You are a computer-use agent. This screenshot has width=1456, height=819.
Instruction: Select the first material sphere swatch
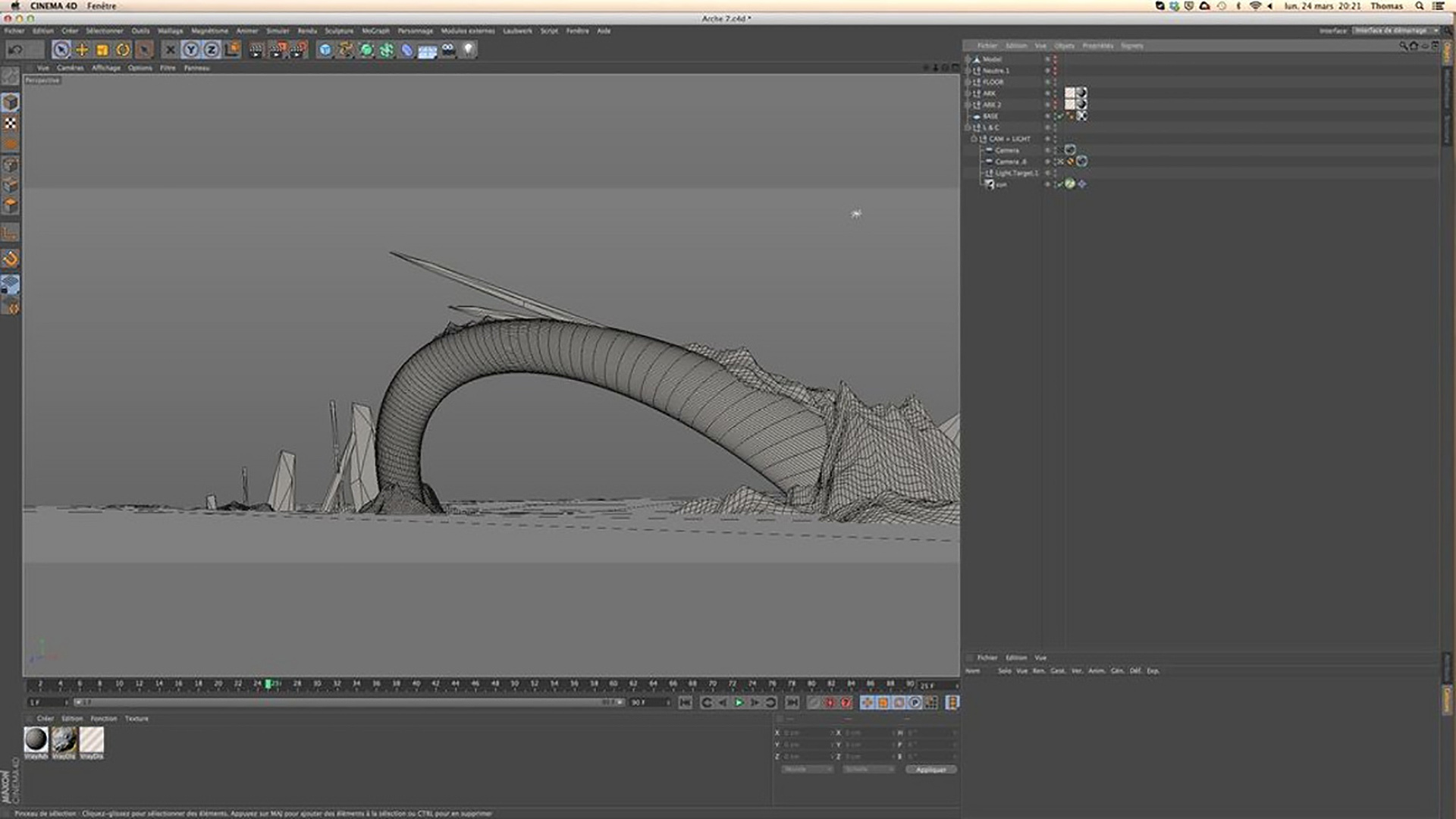(x=36, y=739)
